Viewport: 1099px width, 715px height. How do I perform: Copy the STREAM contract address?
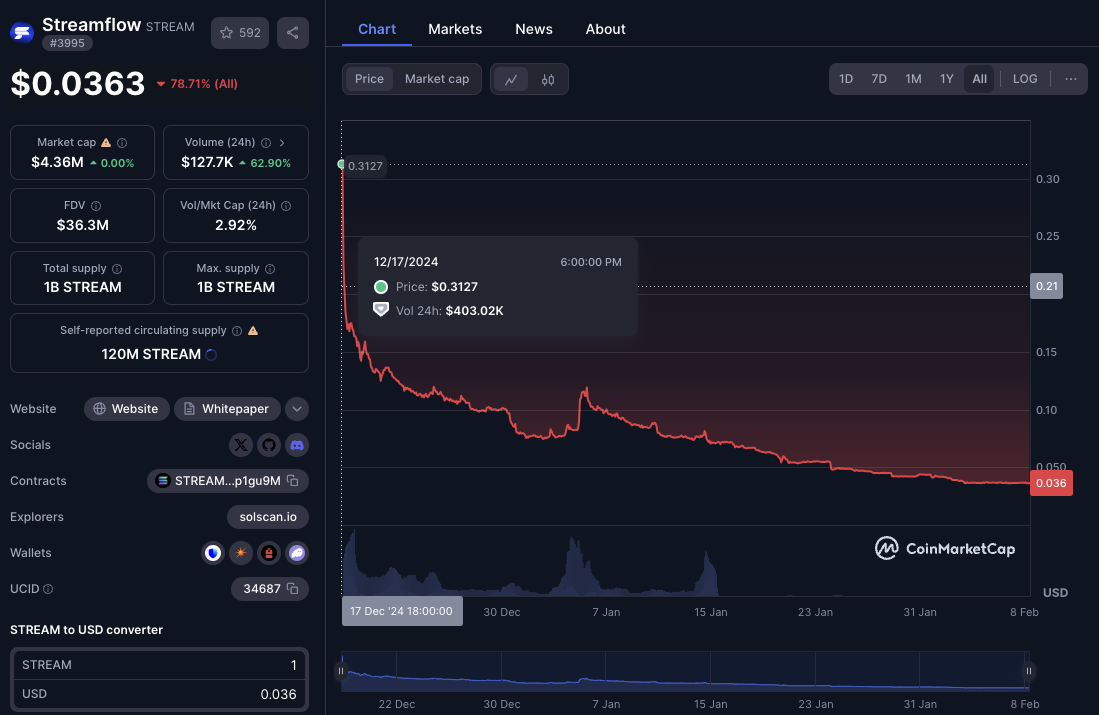click(x=293, y=481)
